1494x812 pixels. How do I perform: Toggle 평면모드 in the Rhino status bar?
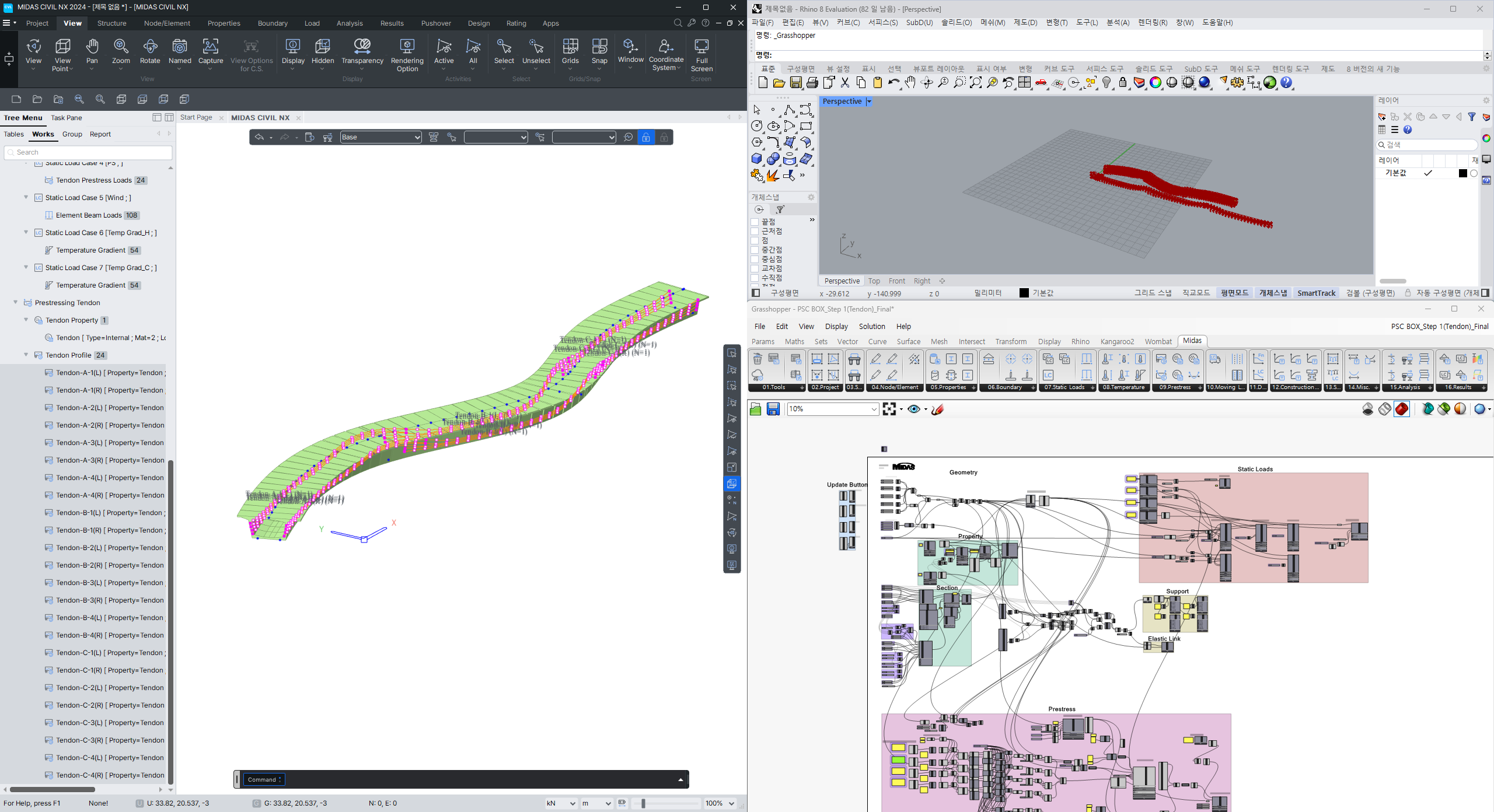(1234, 293)
